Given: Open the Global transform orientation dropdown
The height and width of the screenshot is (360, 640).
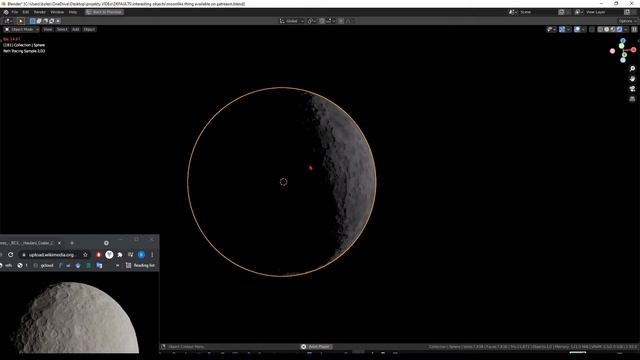Looking at the screenshot, I should (x=292, y=21).
